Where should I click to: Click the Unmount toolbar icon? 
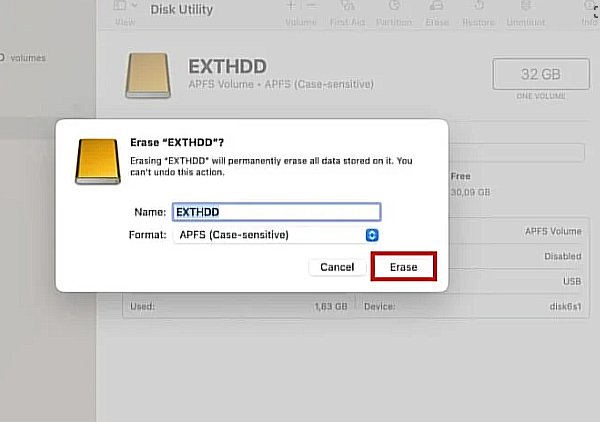click(525, 10)
